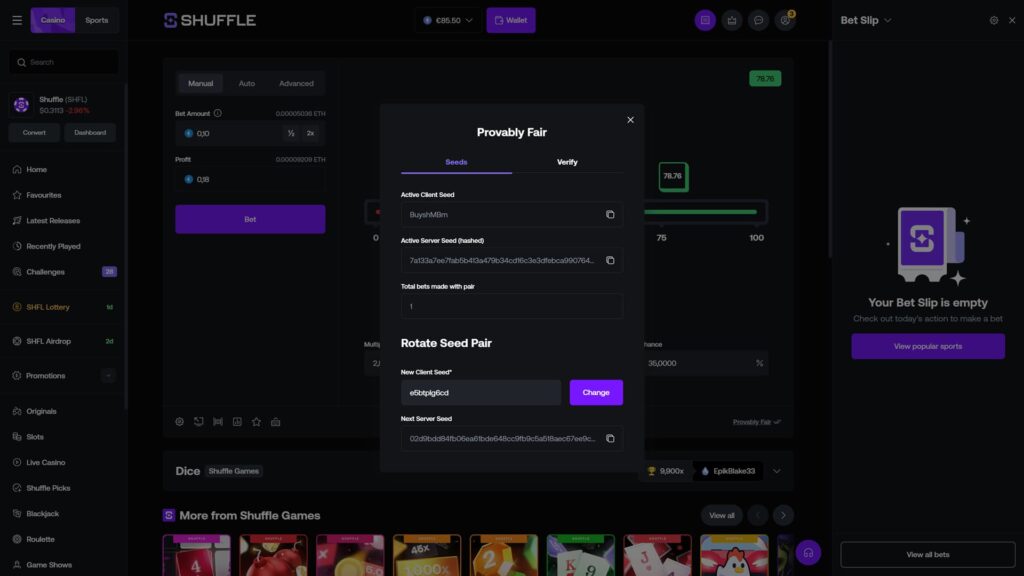Expand the Dice game info chevron
The width and height of the screenshot is (1024, 576).
coord(776,471)
